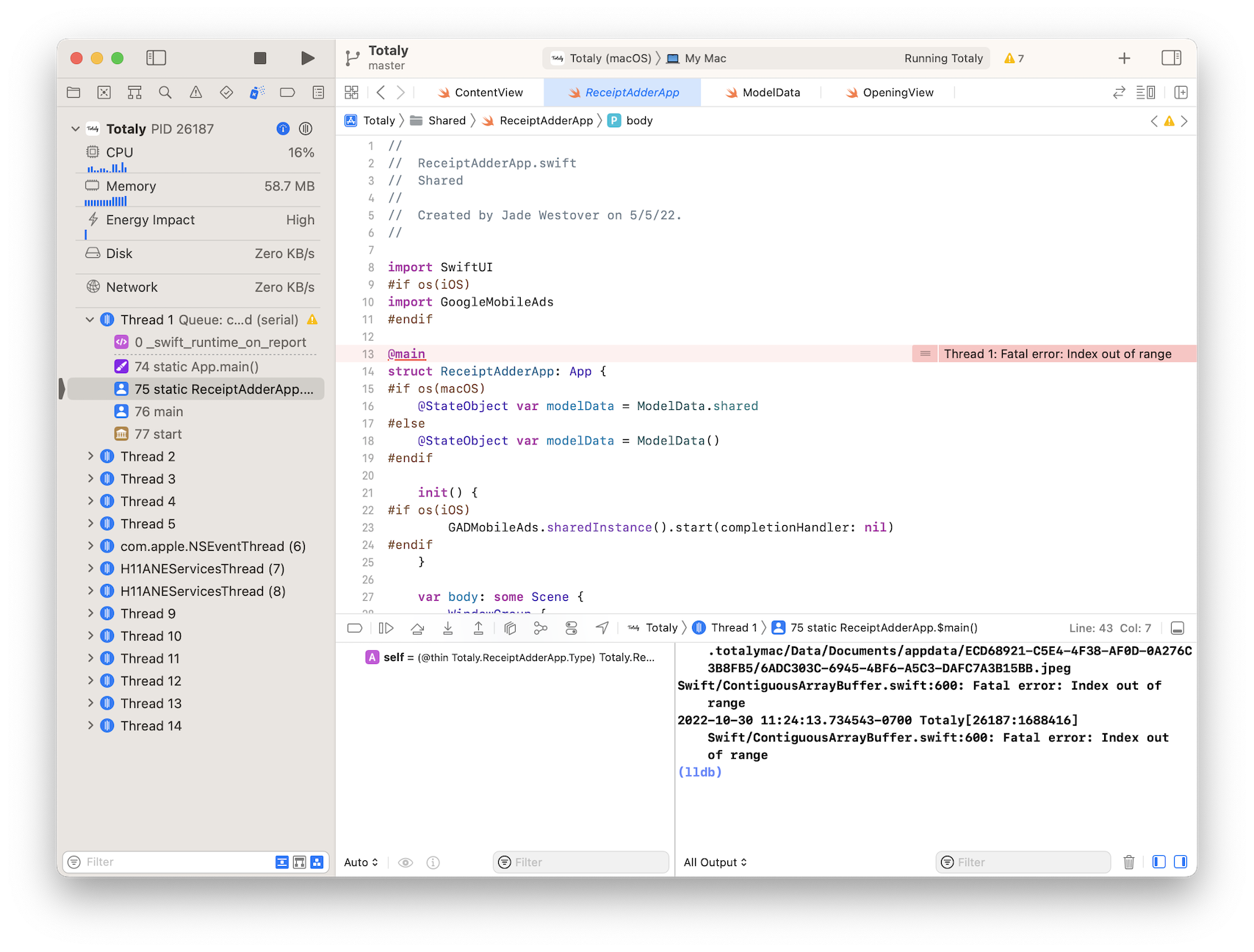Add a new editor on the right
This screenshot has width=1254, height=952.
click(1181, 93)
